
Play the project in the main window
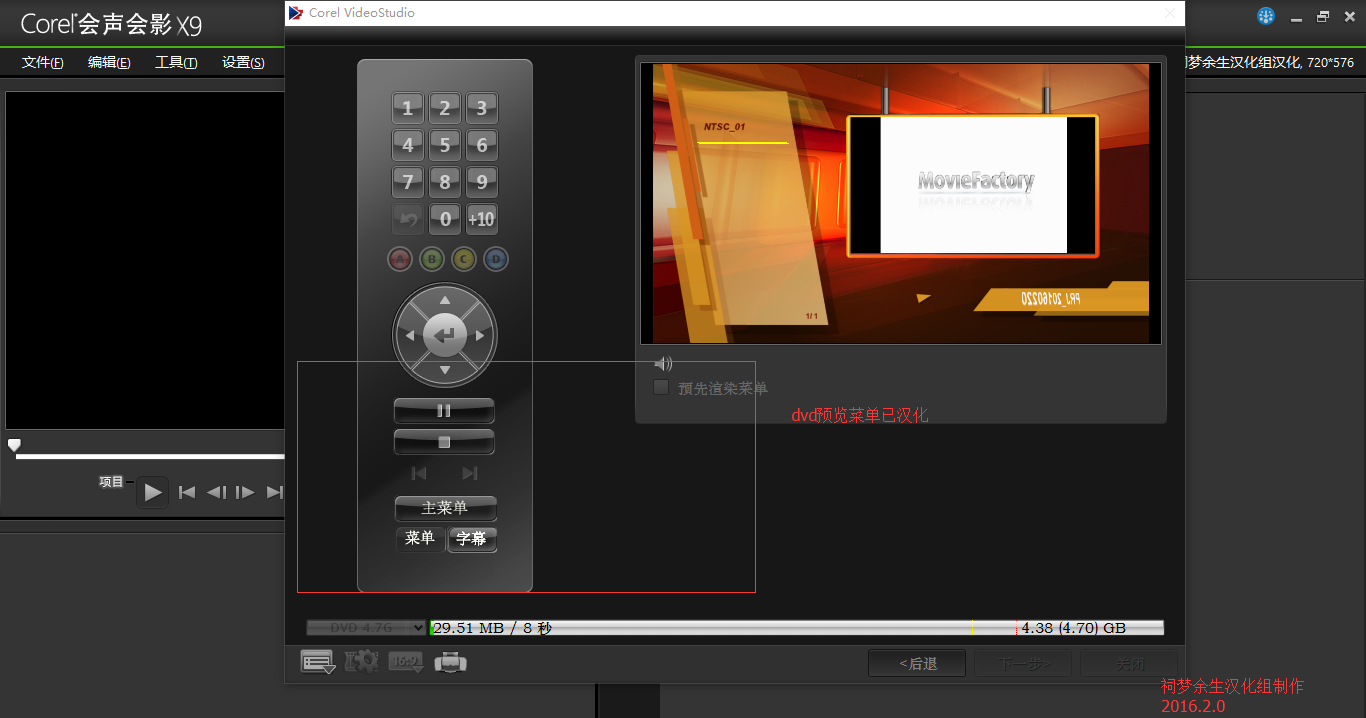coord(153,492)
